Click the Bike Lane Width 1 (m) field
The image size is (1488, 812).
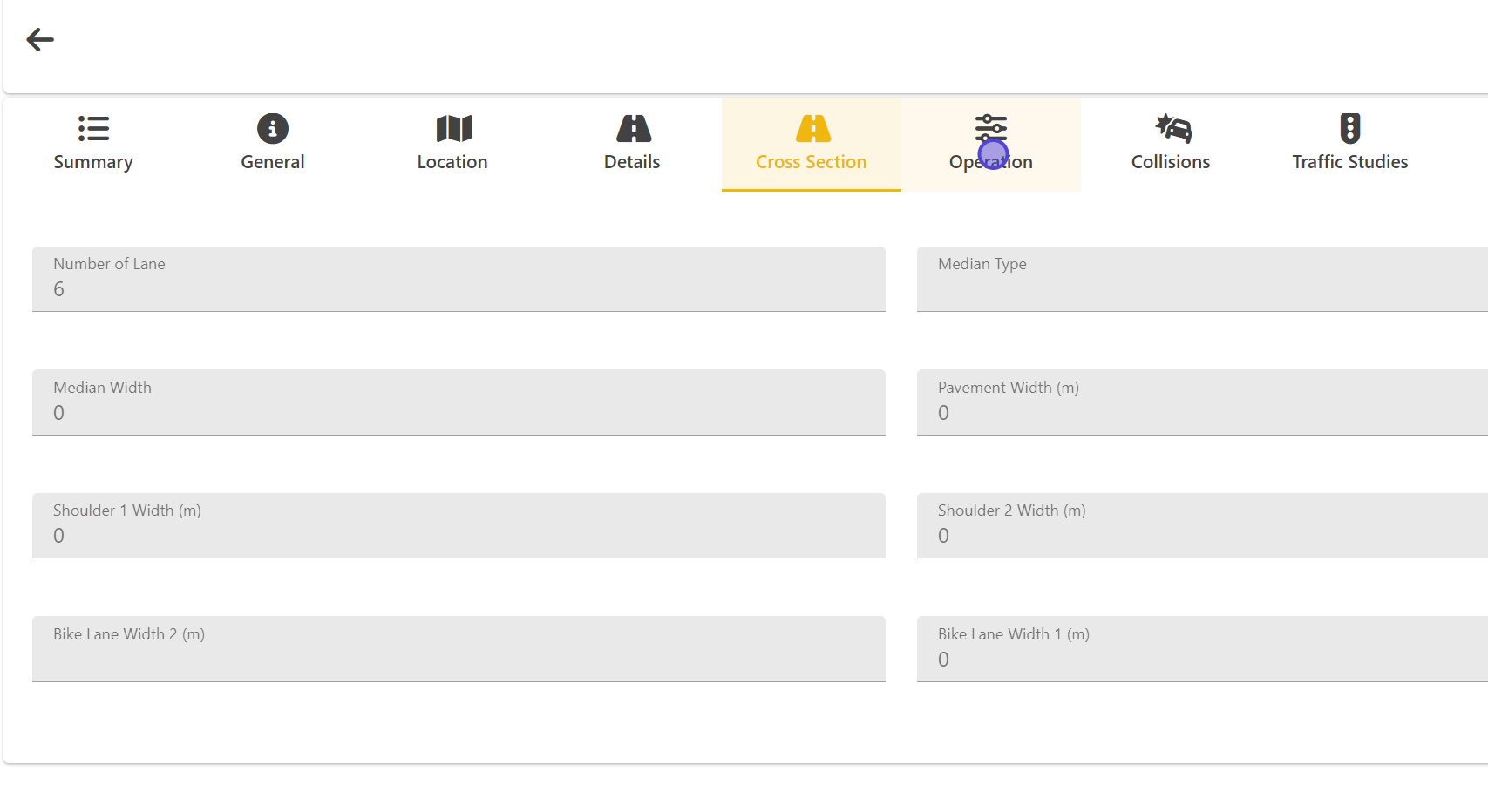click(x=1201, y=649)
